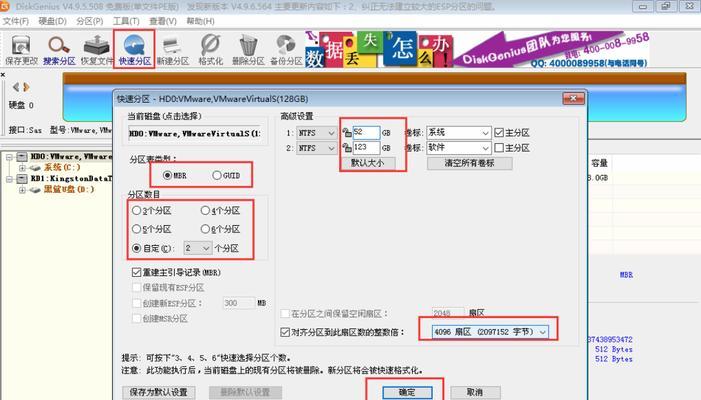
Task: Choose the 6 partitions (6个分区) option
Action: (220, 229)
